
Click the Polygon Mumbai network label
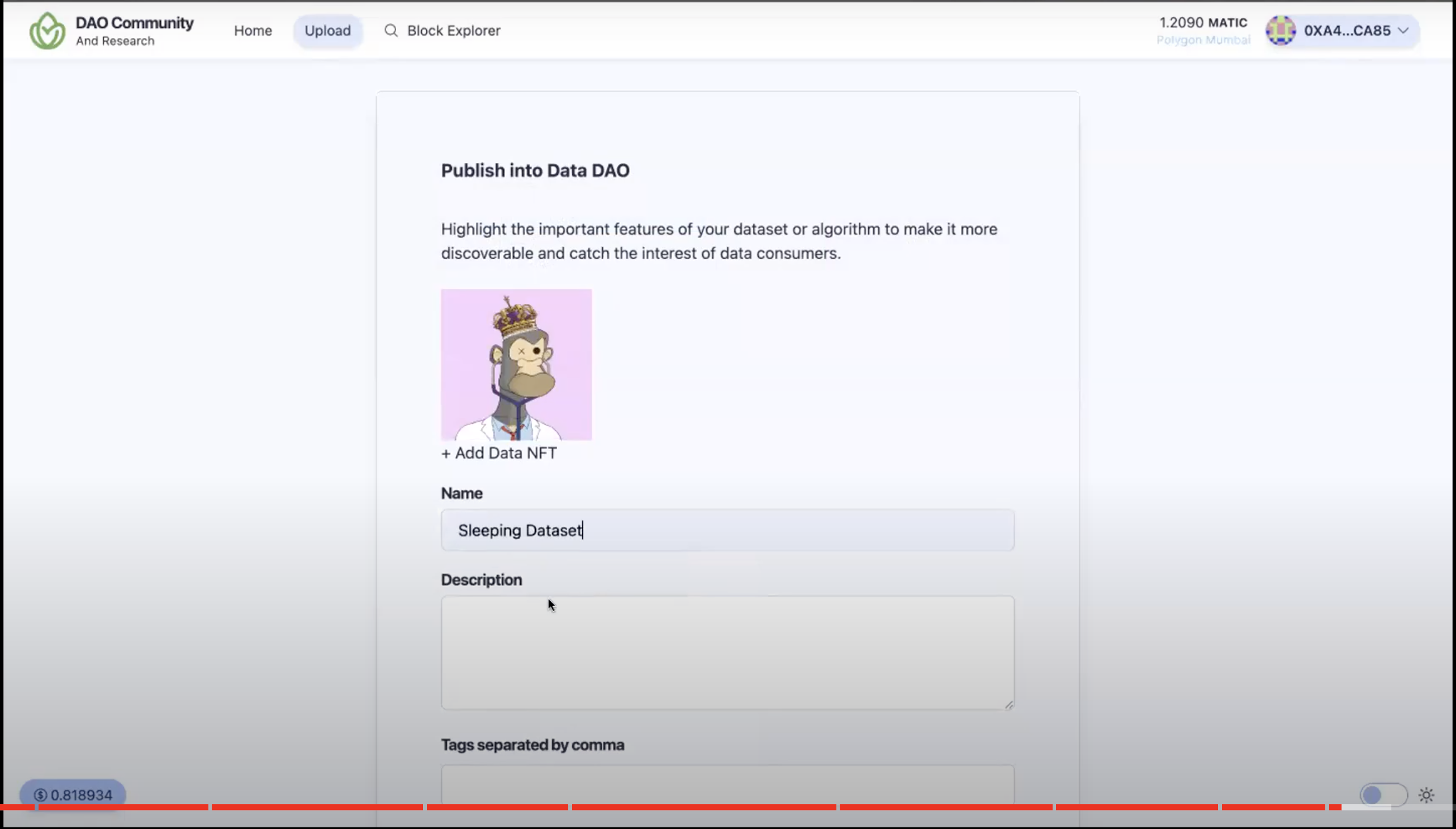coord(1202,40)
